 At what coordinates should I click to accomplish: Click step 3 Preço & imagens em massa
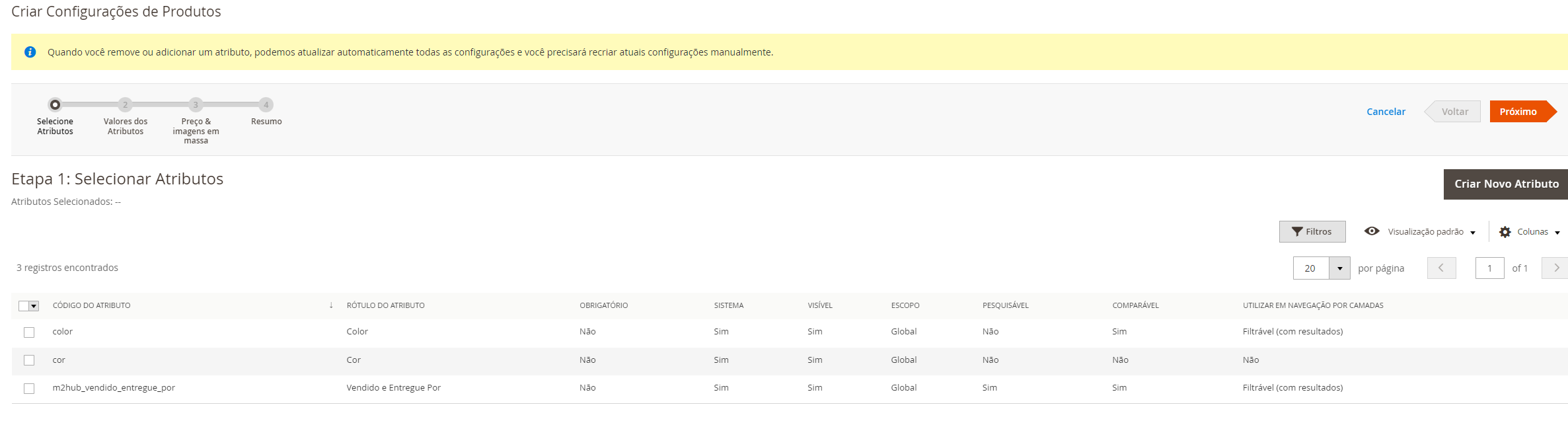[x=196, y=104]
